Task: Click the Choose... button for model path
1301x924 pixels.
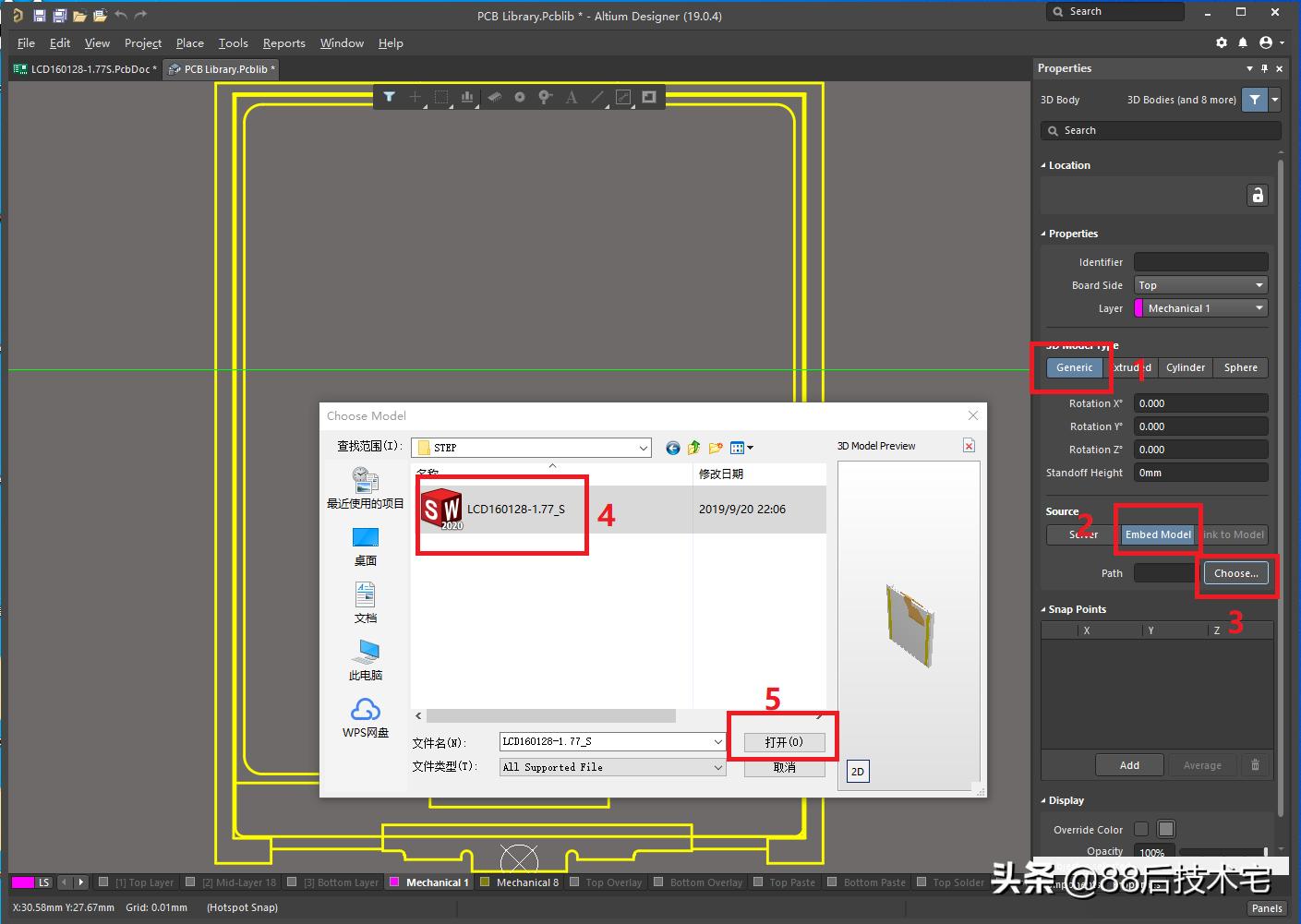Action: pyautogui.click(x=1235, y=572)
